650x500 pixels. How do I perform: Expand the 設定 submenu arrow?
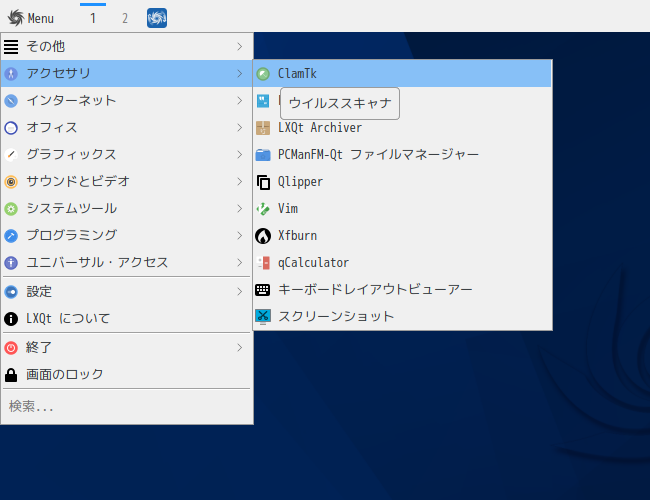point(240,291)
